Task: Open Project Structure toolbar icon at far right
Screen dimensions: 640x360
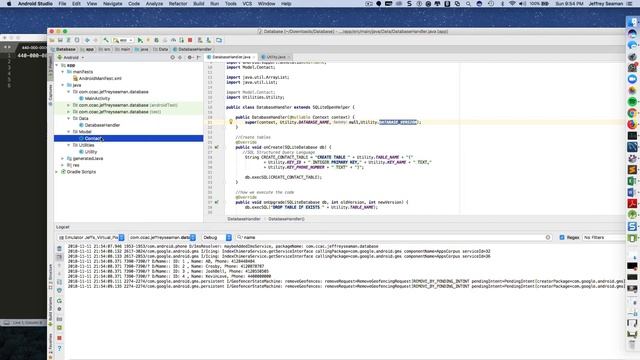Action: tap(219, 40)
